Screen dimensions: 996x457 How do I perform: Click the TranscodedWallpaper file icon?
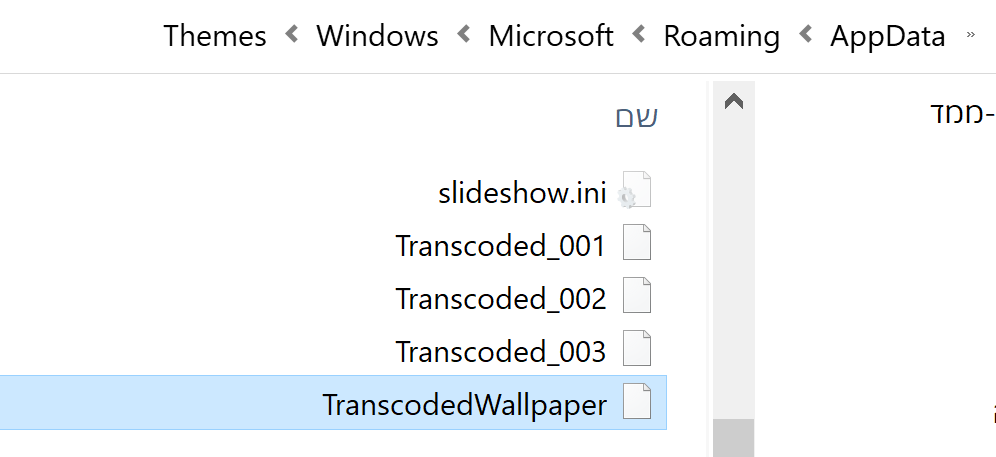637,404
